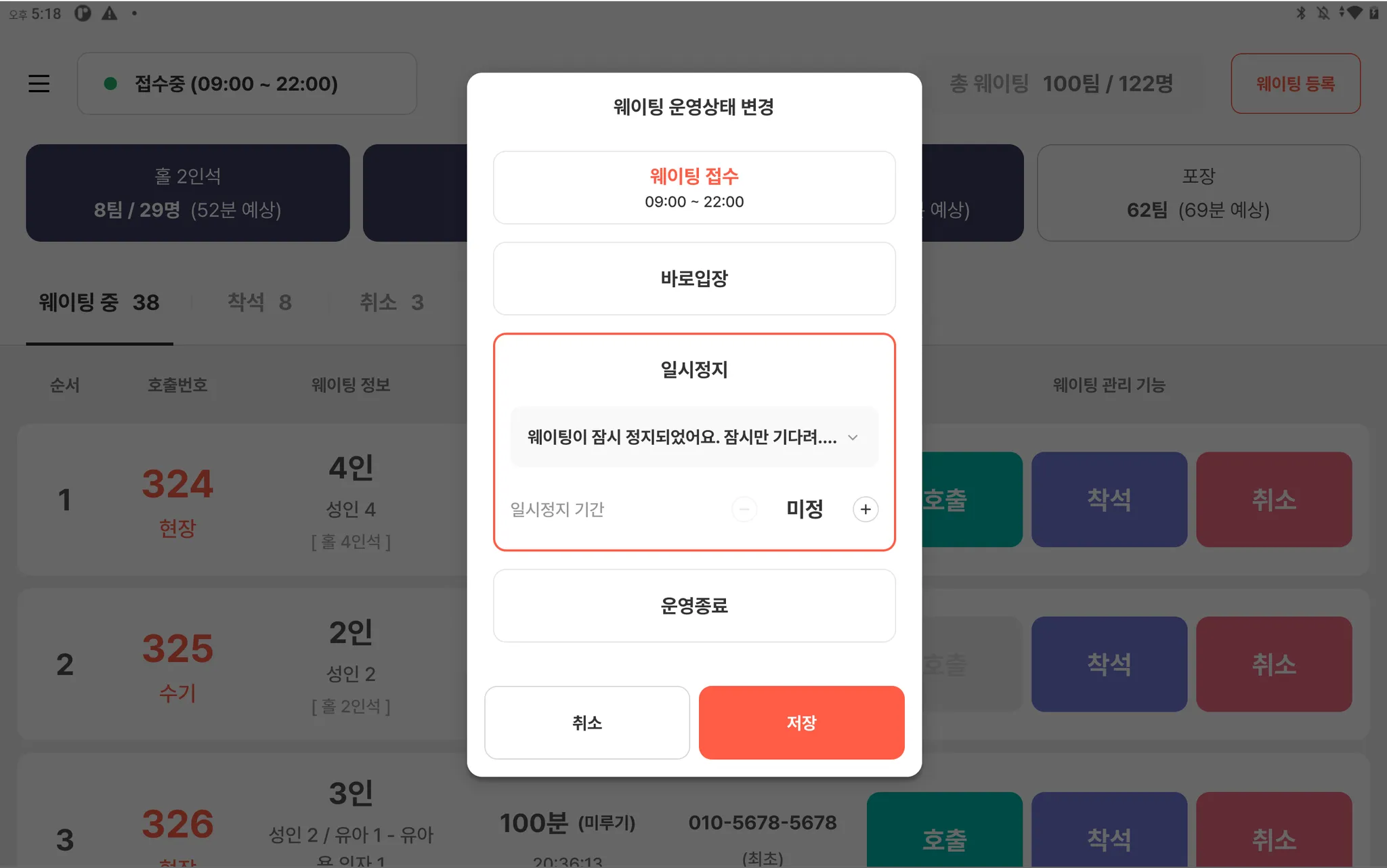Select the 홀 2인석 category card
This screenshot has height=868, width=1387.
pos(188,193)
